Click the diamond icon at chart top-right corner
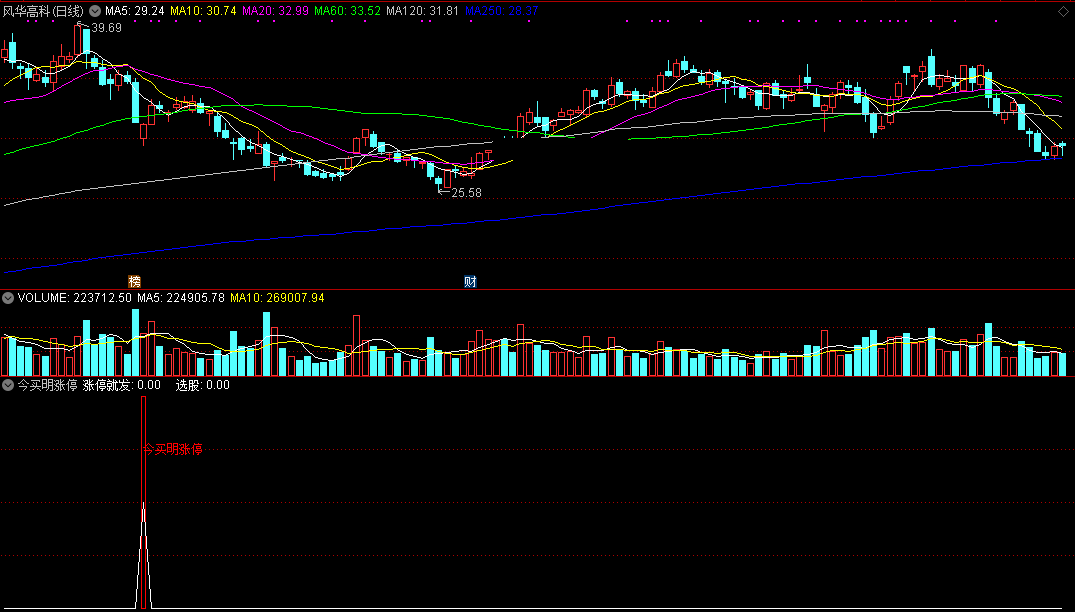1075x612 pixels. pos(1065,12)
